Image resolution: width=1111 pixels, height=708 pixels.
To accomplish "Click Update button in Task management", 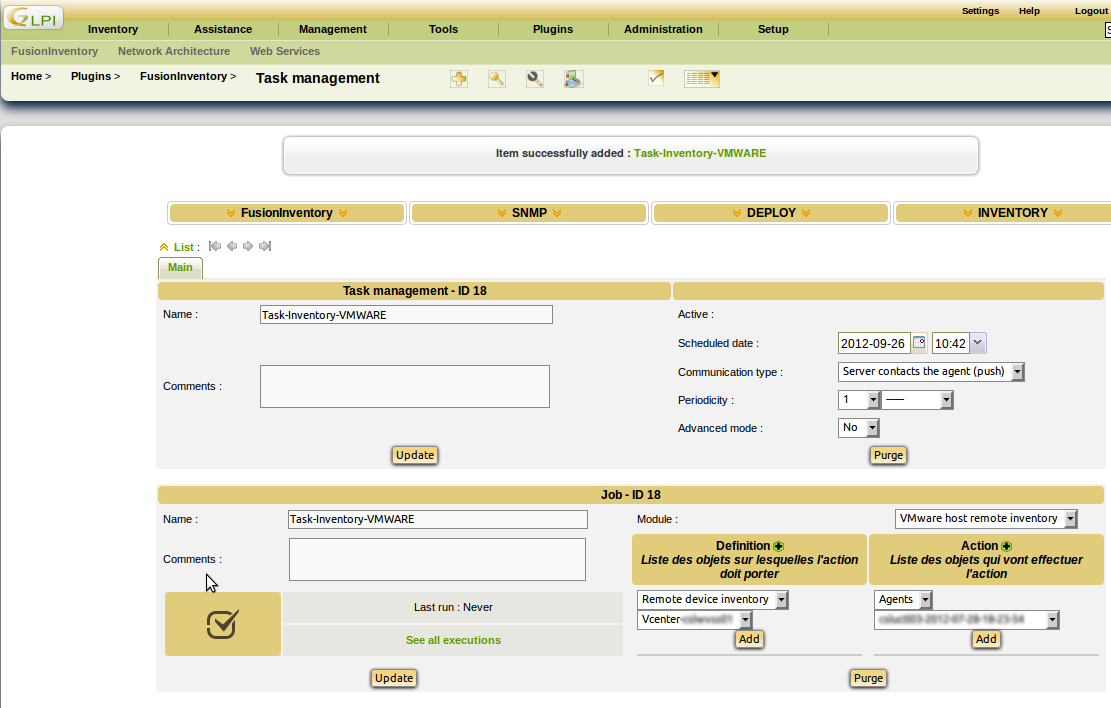I will (x=415, y=455).
